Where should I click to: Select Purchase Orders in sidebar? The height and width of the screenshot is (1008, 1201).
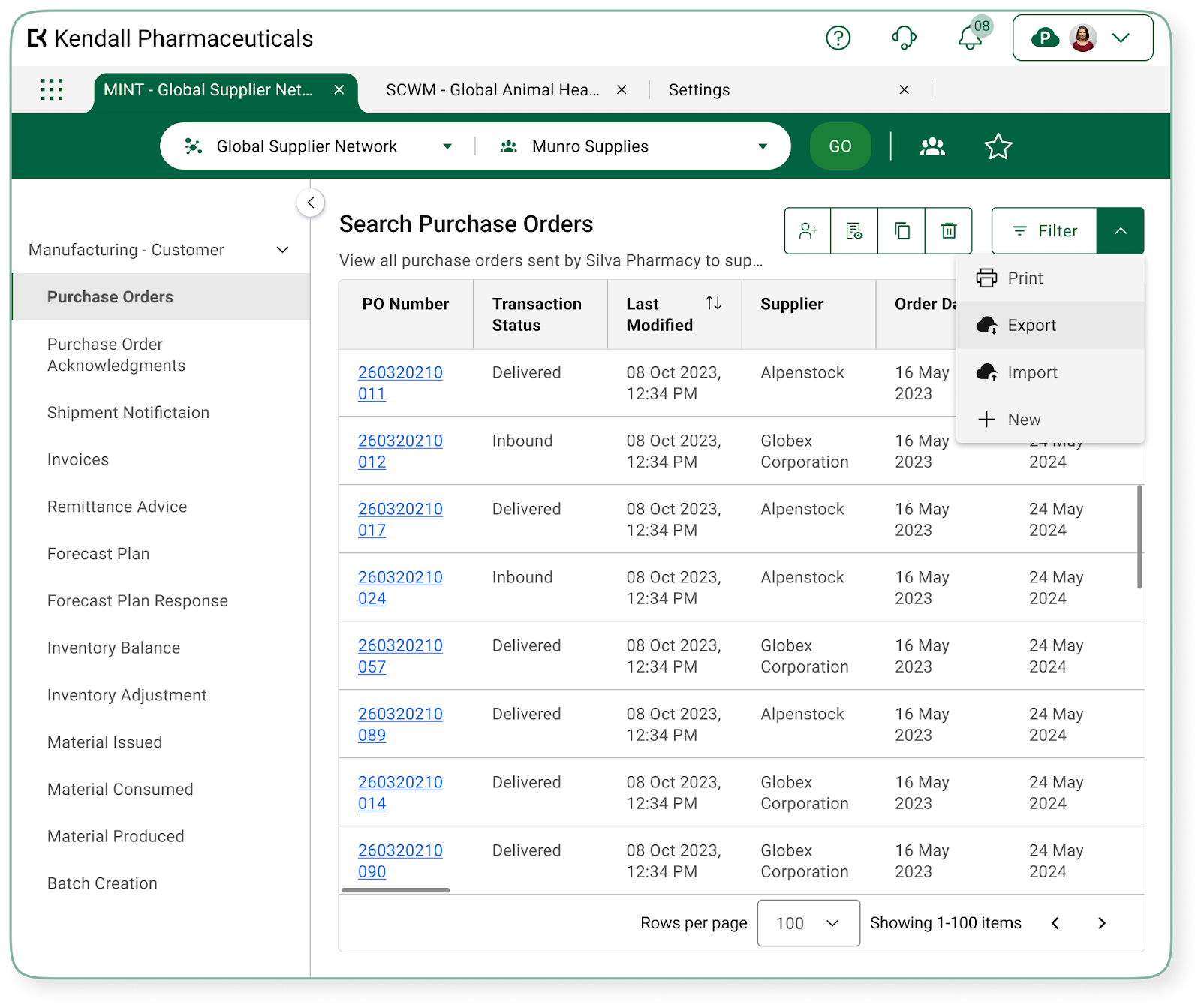click(x=161, y=297)
